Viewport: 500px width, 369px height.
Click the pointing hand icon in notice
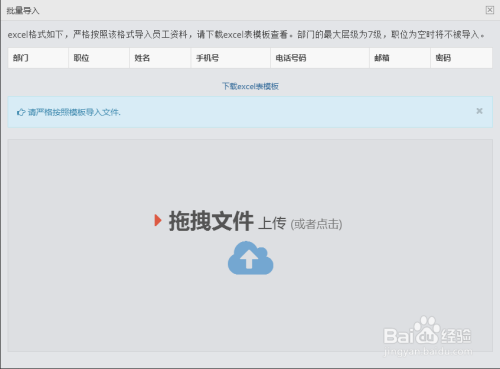click(21, 112)
